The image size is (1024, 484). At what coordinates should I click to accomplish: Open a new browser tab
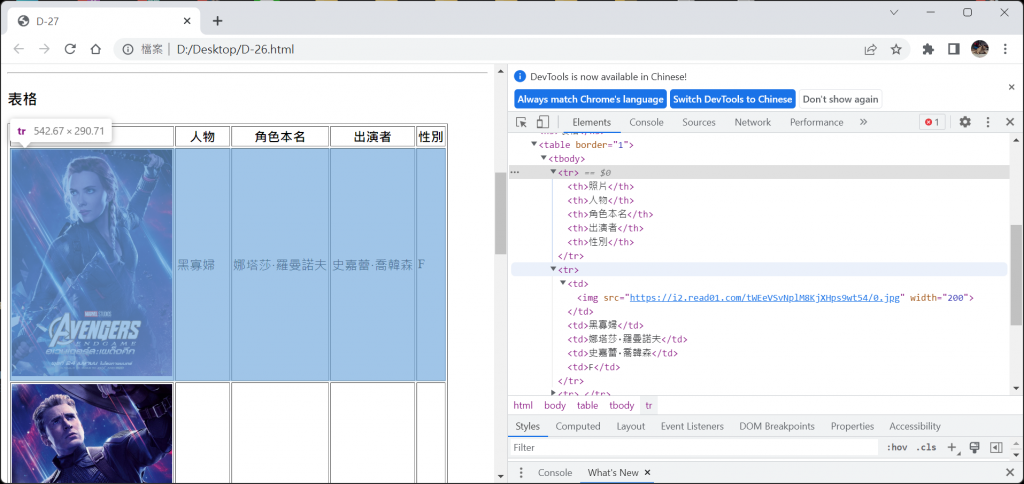tap(217, 21)
